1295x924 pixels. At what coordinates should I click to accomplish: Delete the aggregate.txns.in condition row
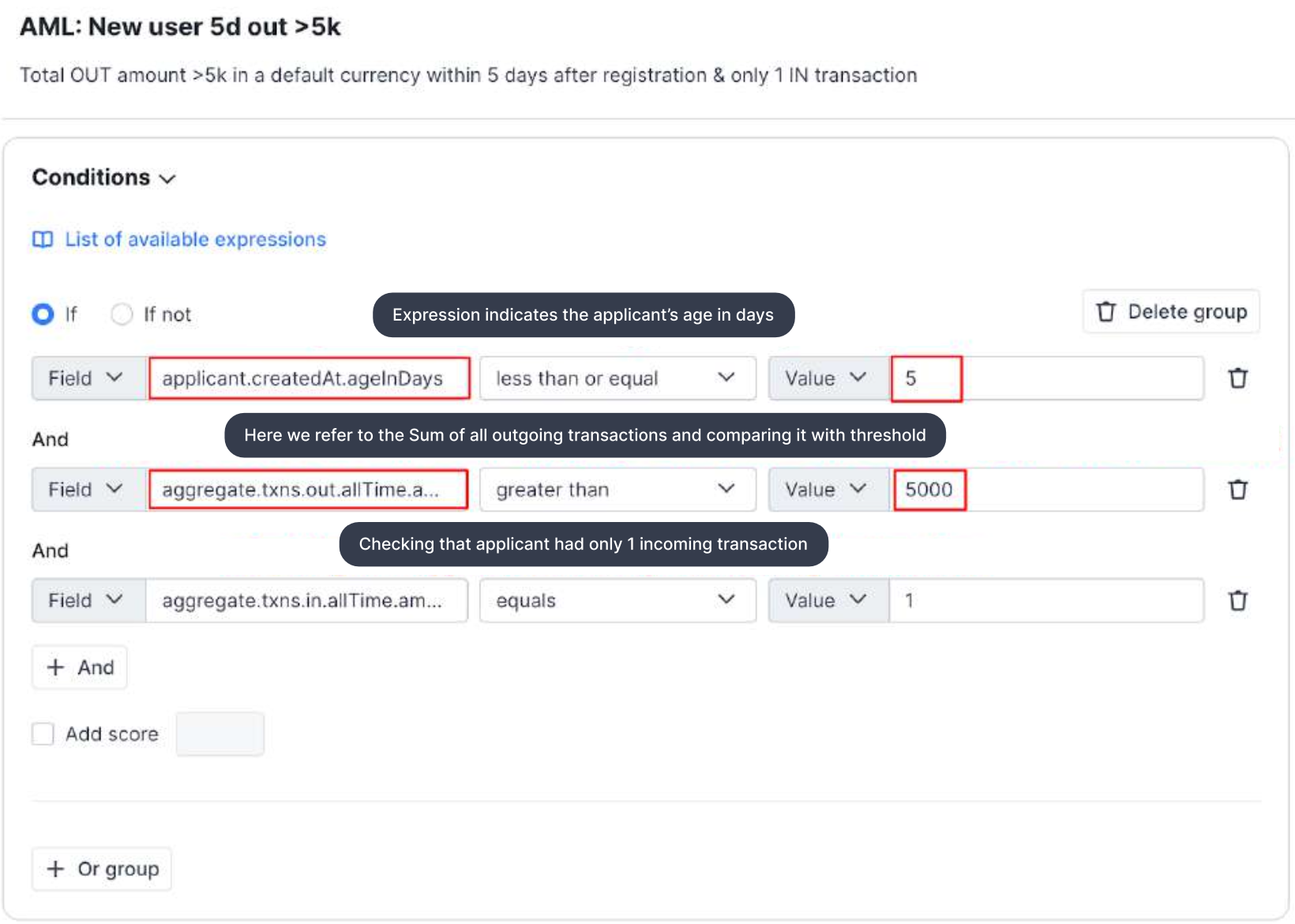(1237, 601)
